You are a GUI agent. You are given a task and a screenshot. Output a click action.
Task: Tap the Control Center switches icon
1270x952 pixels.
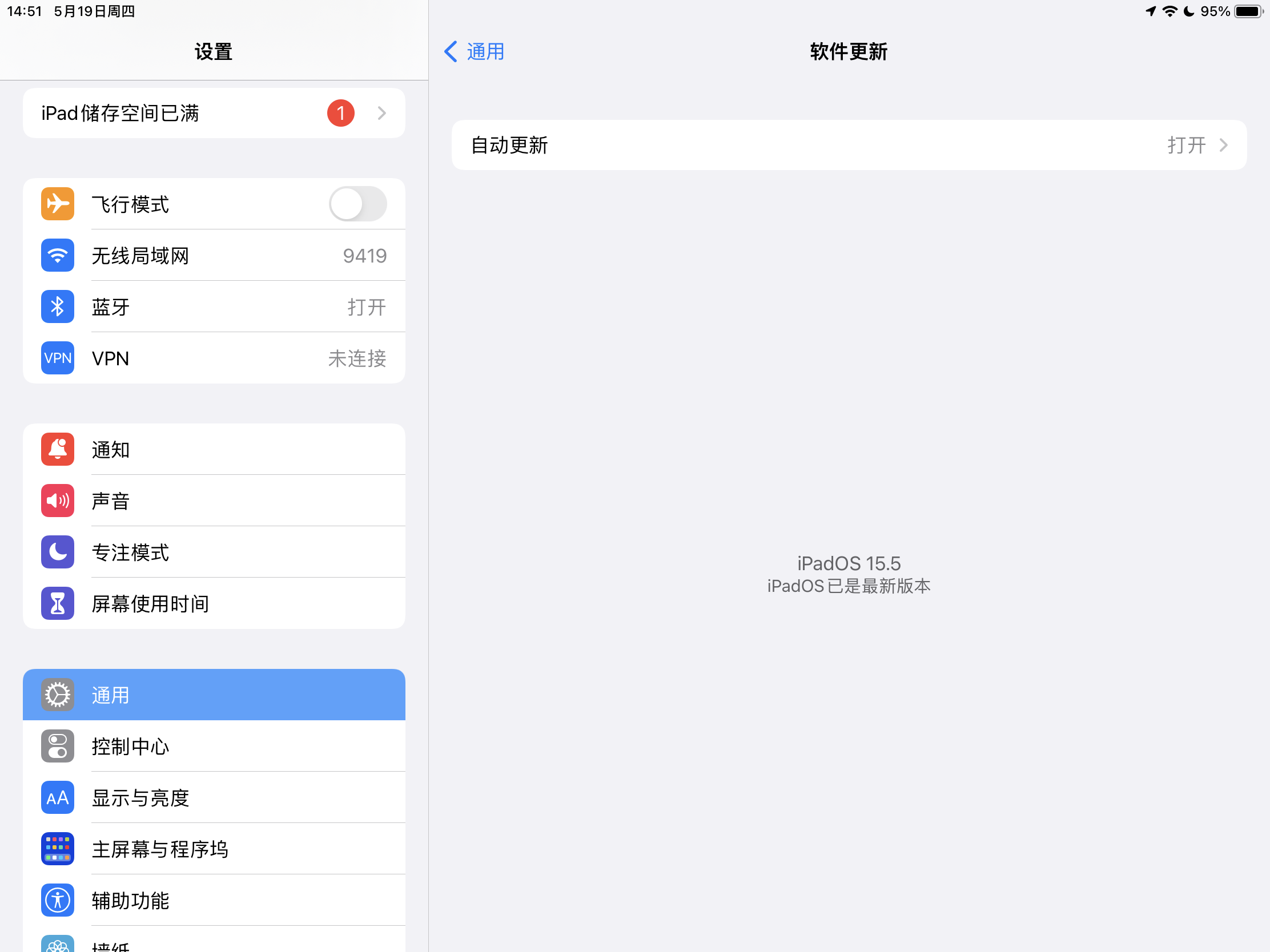[58, 746]
